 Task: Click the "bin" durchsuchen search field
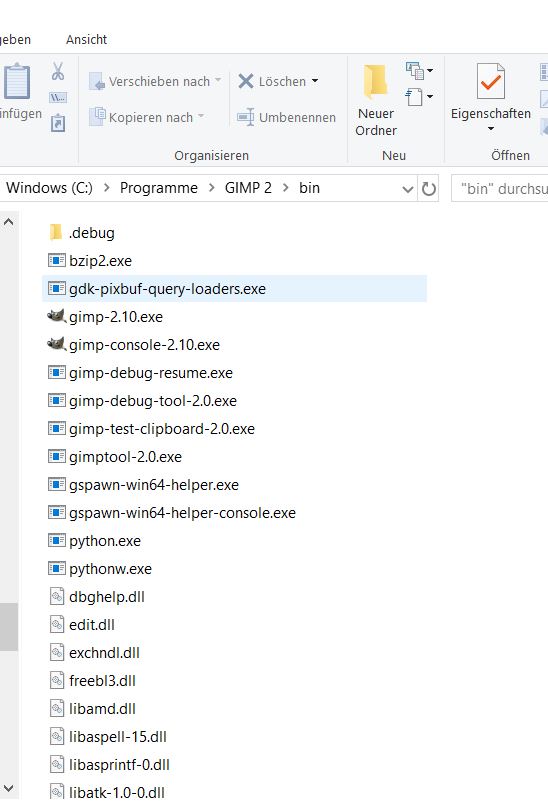click(500, 189)
